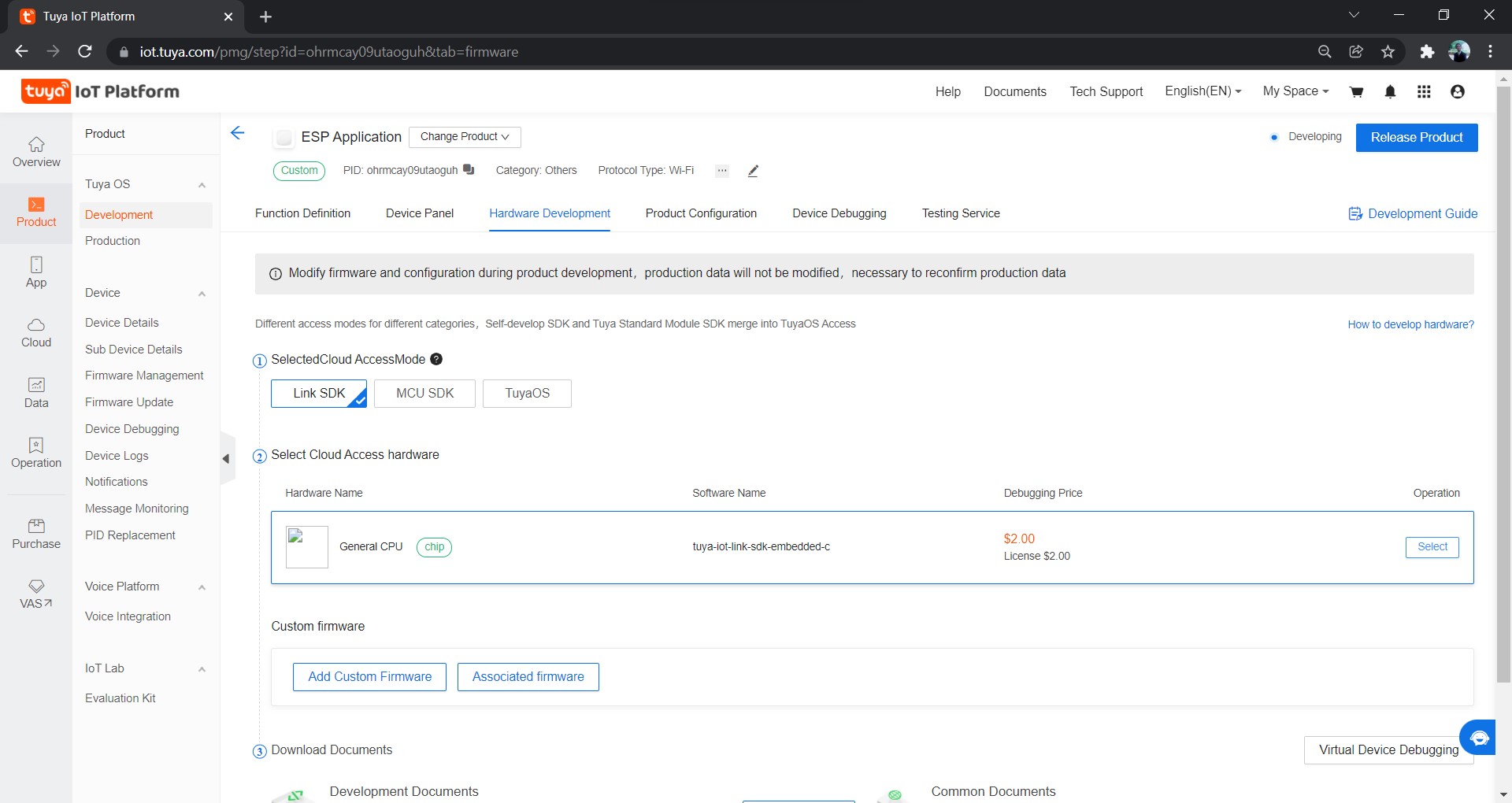This screenshot has height=803, width=1512.
Task: Switch to the Testing Service tab
Action: click(961, 213)
